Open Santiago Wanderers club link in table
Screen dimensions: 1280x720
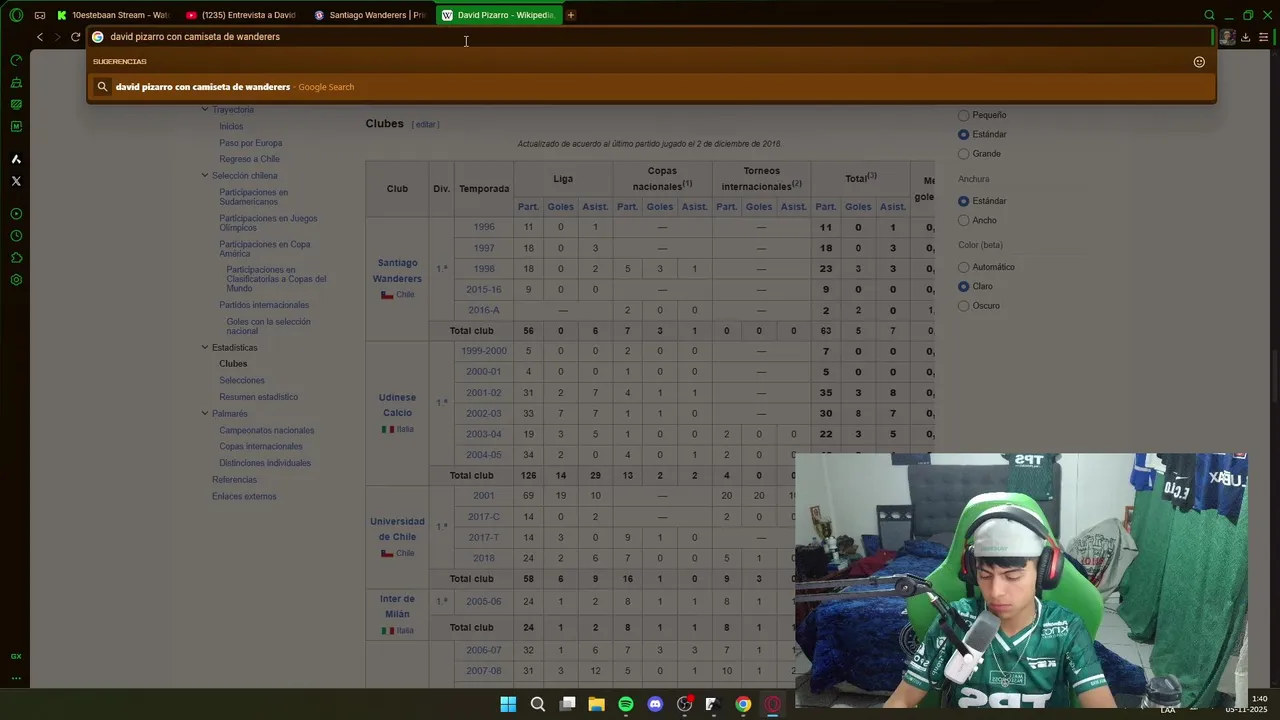pyautogui.click(x=397, y=271)
